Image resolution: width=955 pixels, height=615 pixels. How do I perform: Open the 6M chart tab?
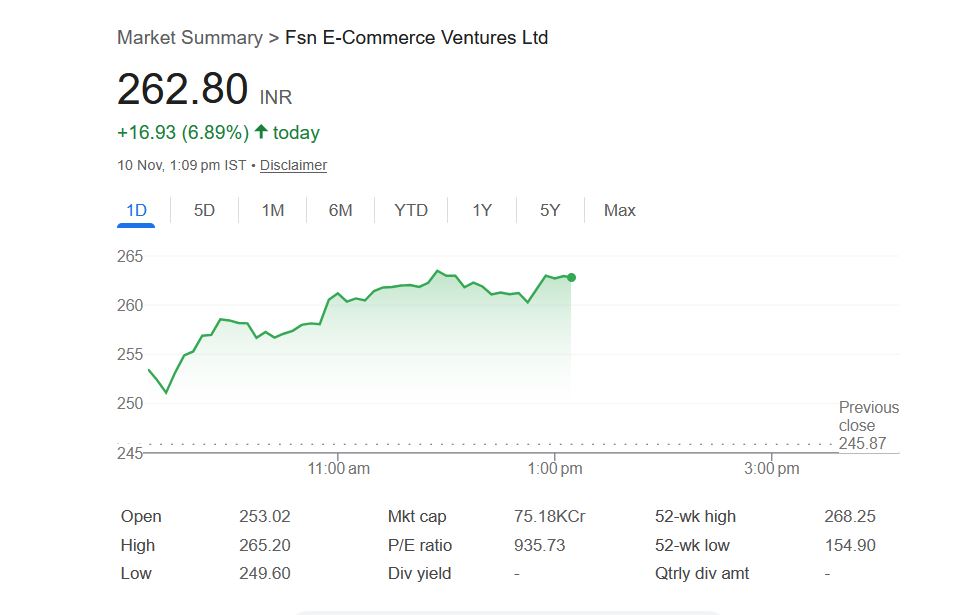[x=340, y=210]
